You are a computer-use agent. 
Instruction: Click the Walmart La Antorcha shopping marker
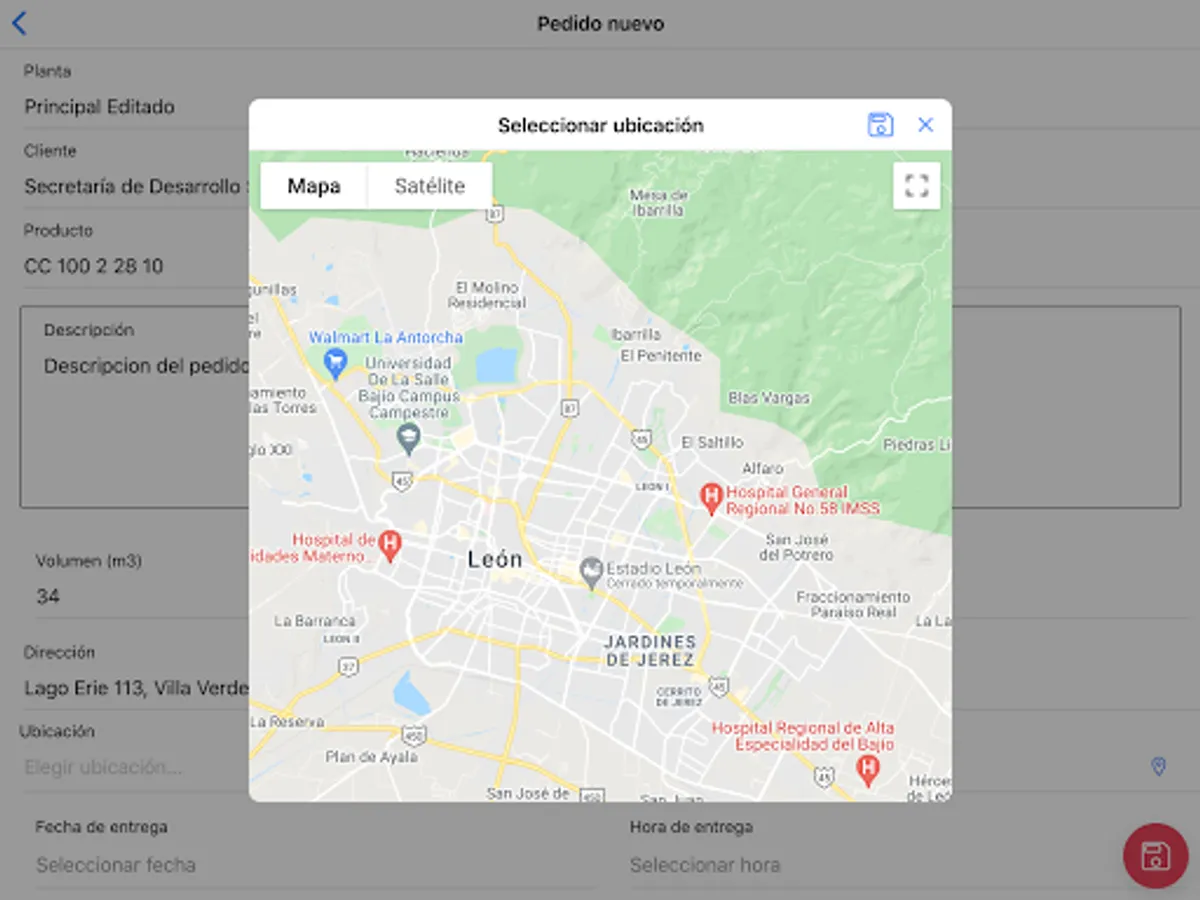(x=336, y=364)
